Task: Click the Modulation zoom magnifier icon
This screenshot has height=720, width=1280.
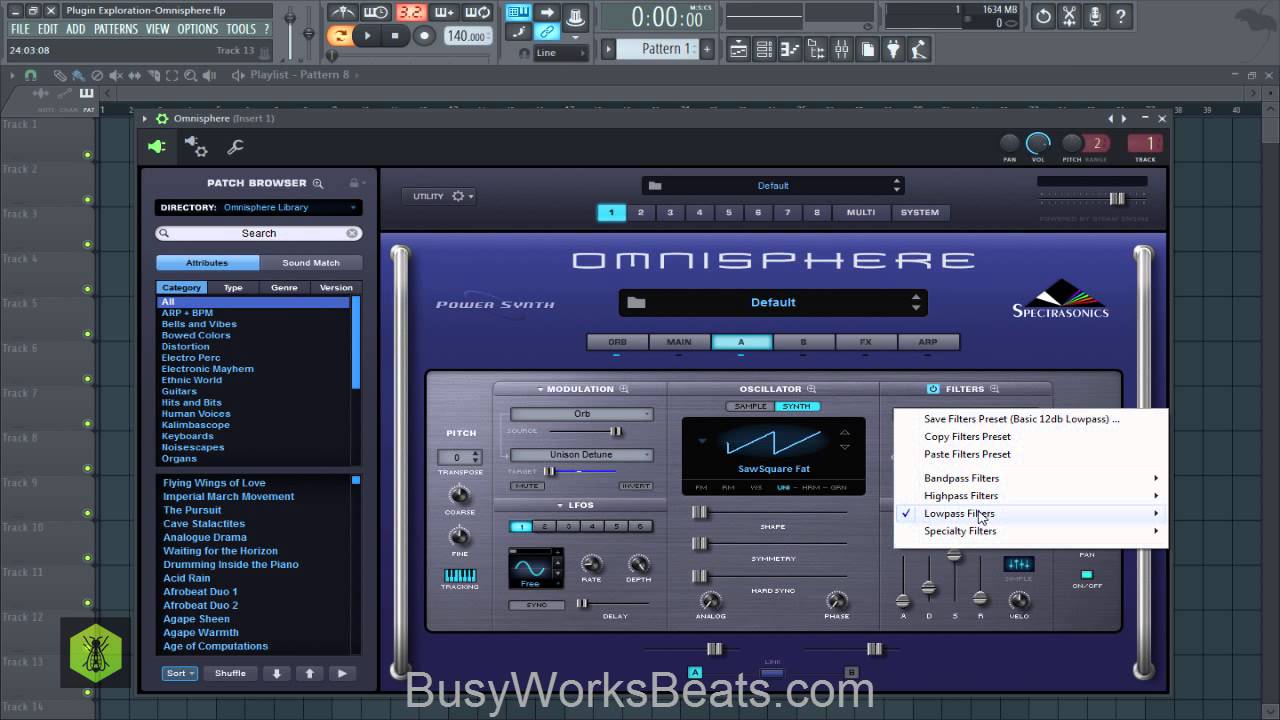Action: tap(624, 389)
